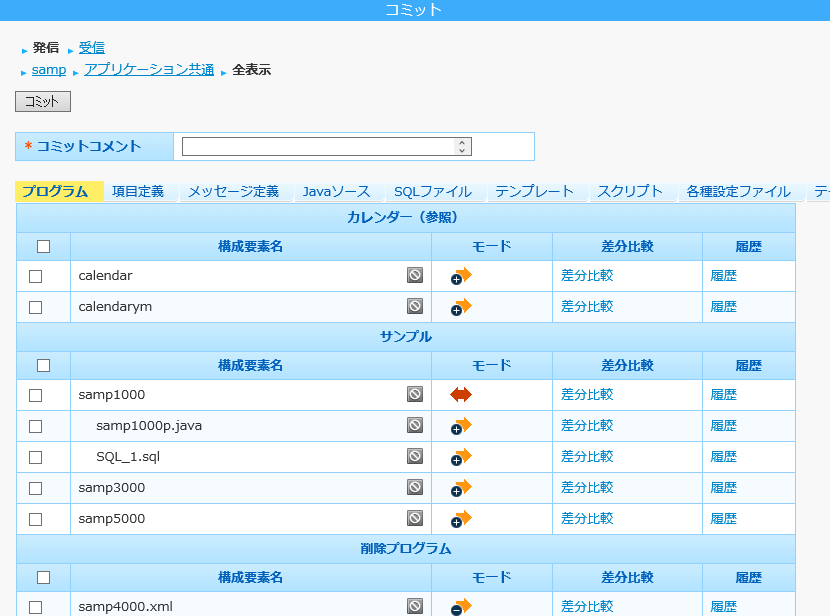
Task: Click the add-mode arrow icon for calendarym
Action: tap(461, 307)
